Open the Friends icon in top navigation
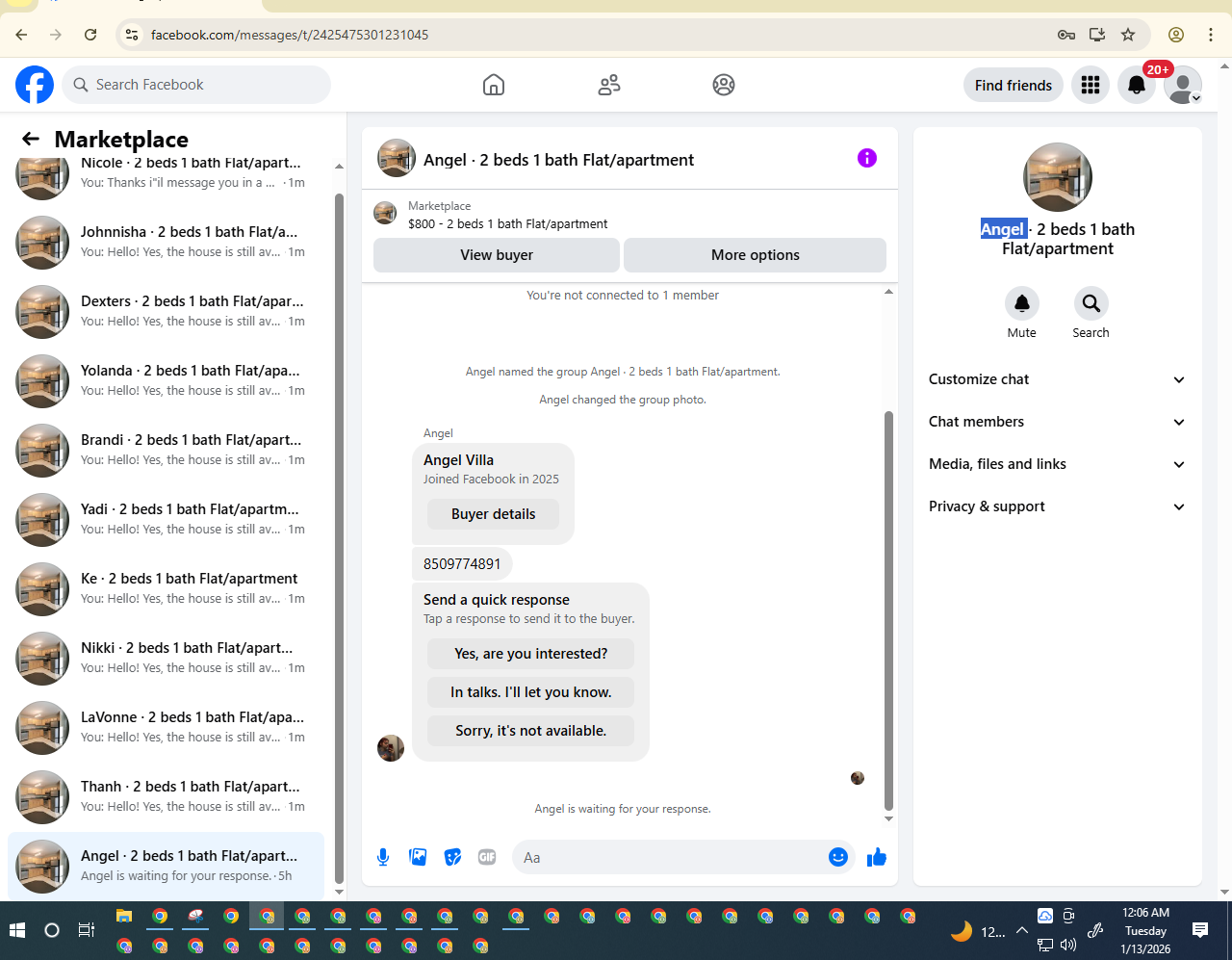 point(609,85)
